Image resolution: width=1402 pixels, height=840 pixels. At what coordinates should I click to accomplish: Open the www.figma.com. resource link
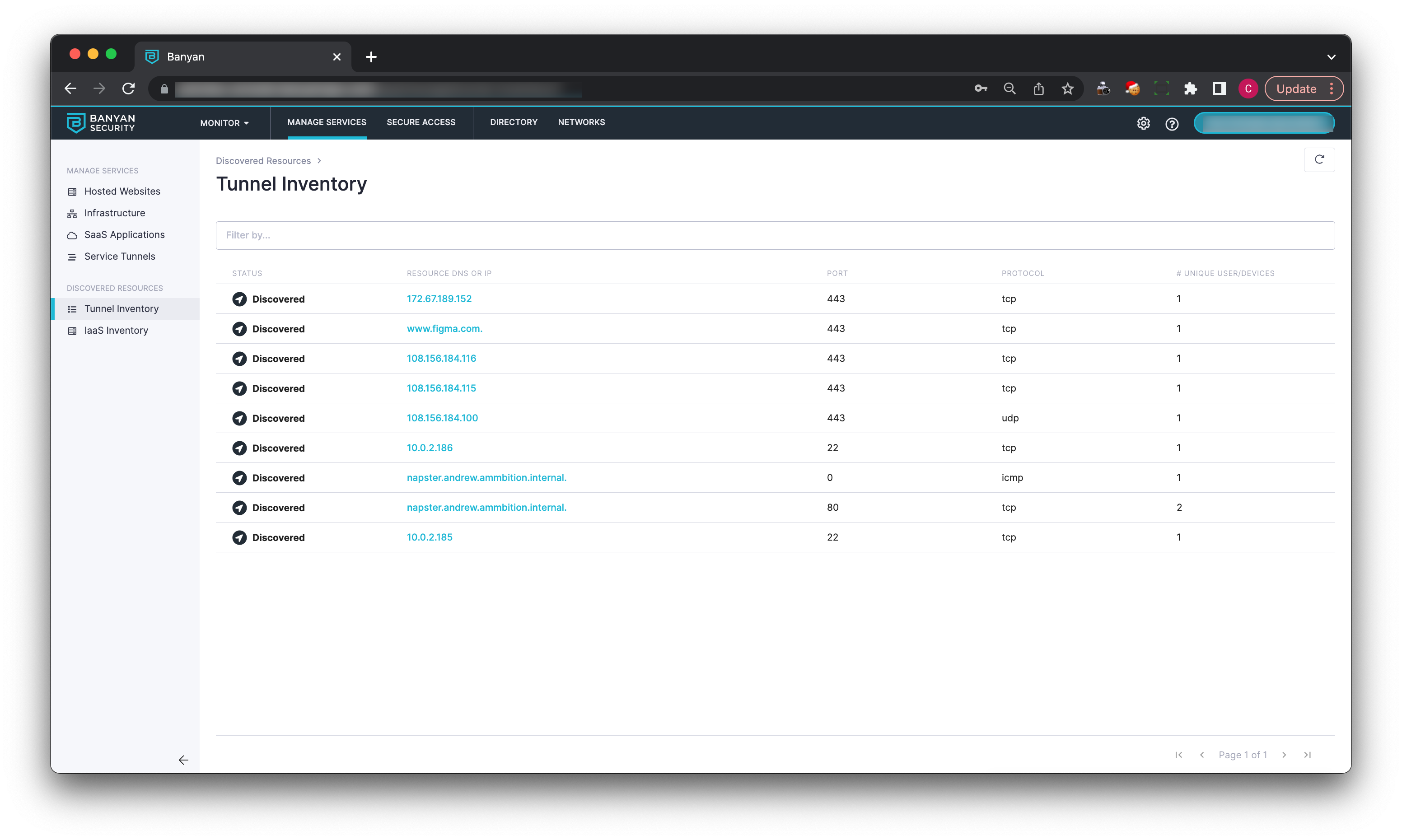click(444, 328)
